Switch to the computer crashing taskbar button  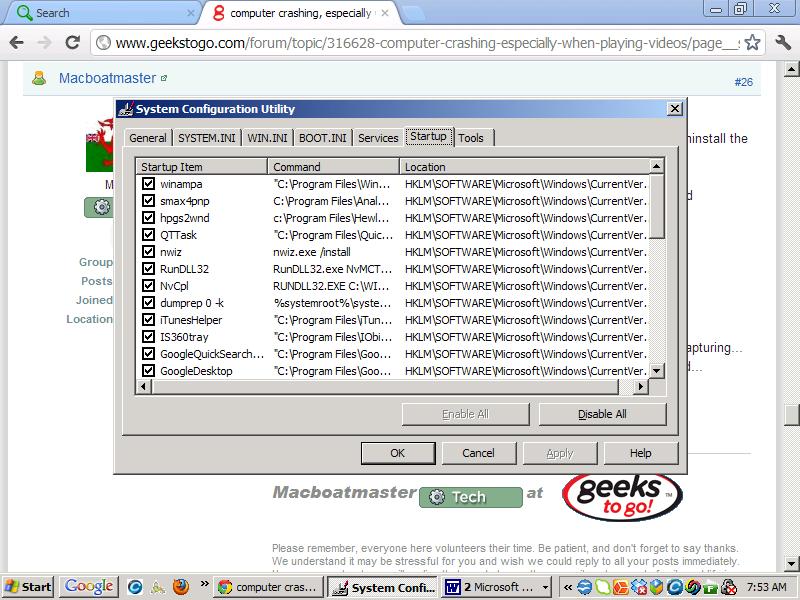[268, 587]
